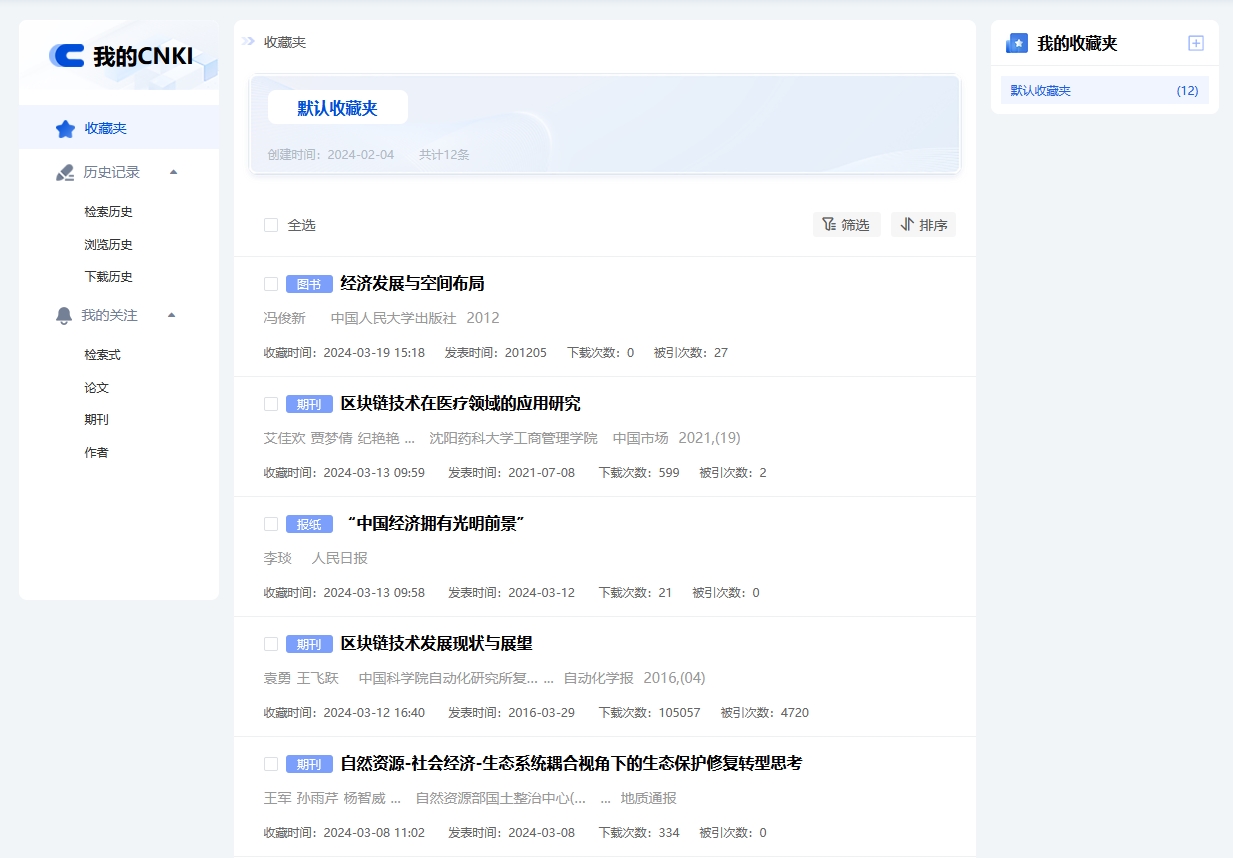Open 下载历史 in the sidebar
1233x858 pixels.
pyautogui.click(x=108, y=277)
